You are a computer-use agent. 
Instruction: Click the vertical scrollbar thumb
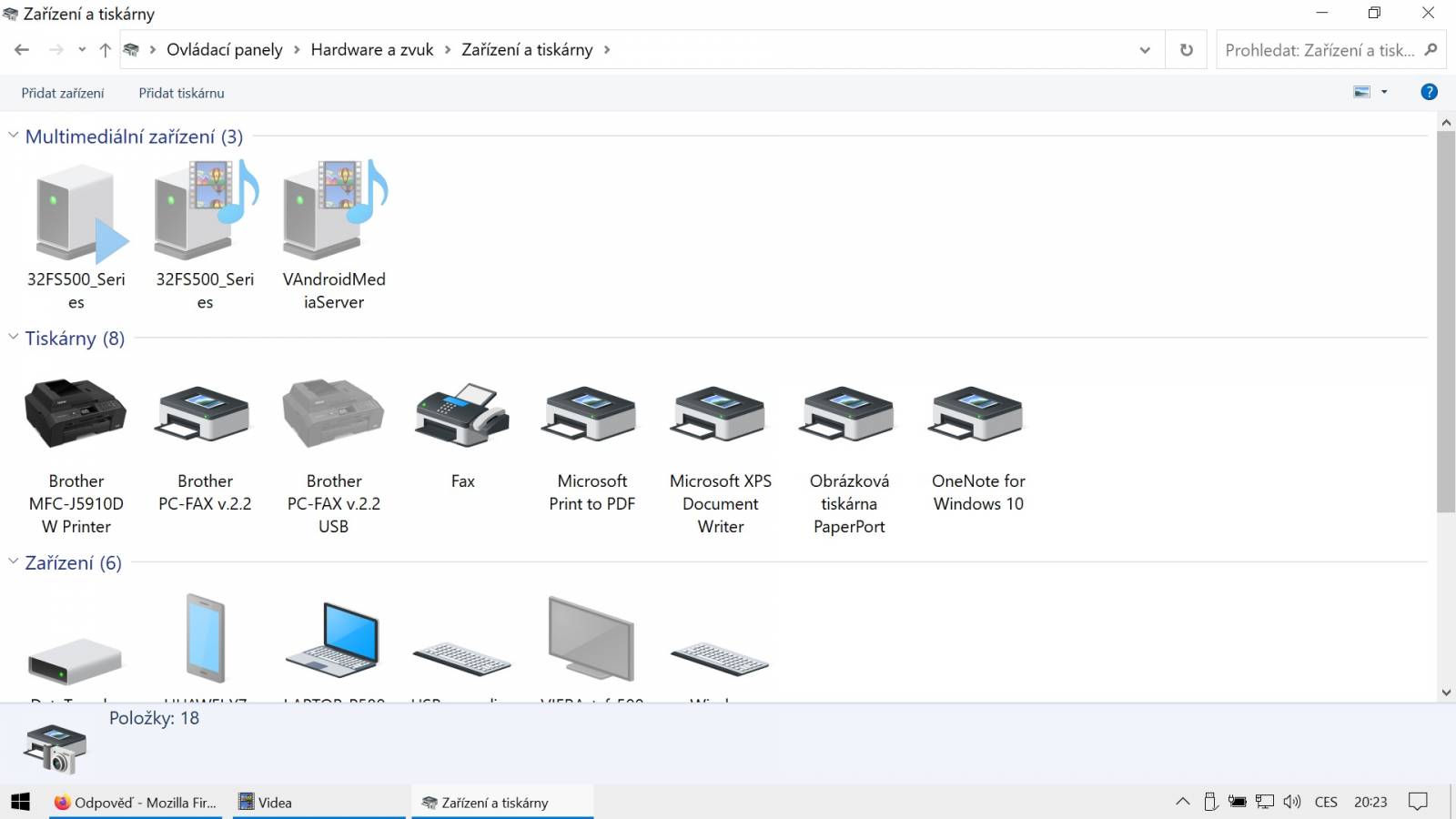[1446, 322]
